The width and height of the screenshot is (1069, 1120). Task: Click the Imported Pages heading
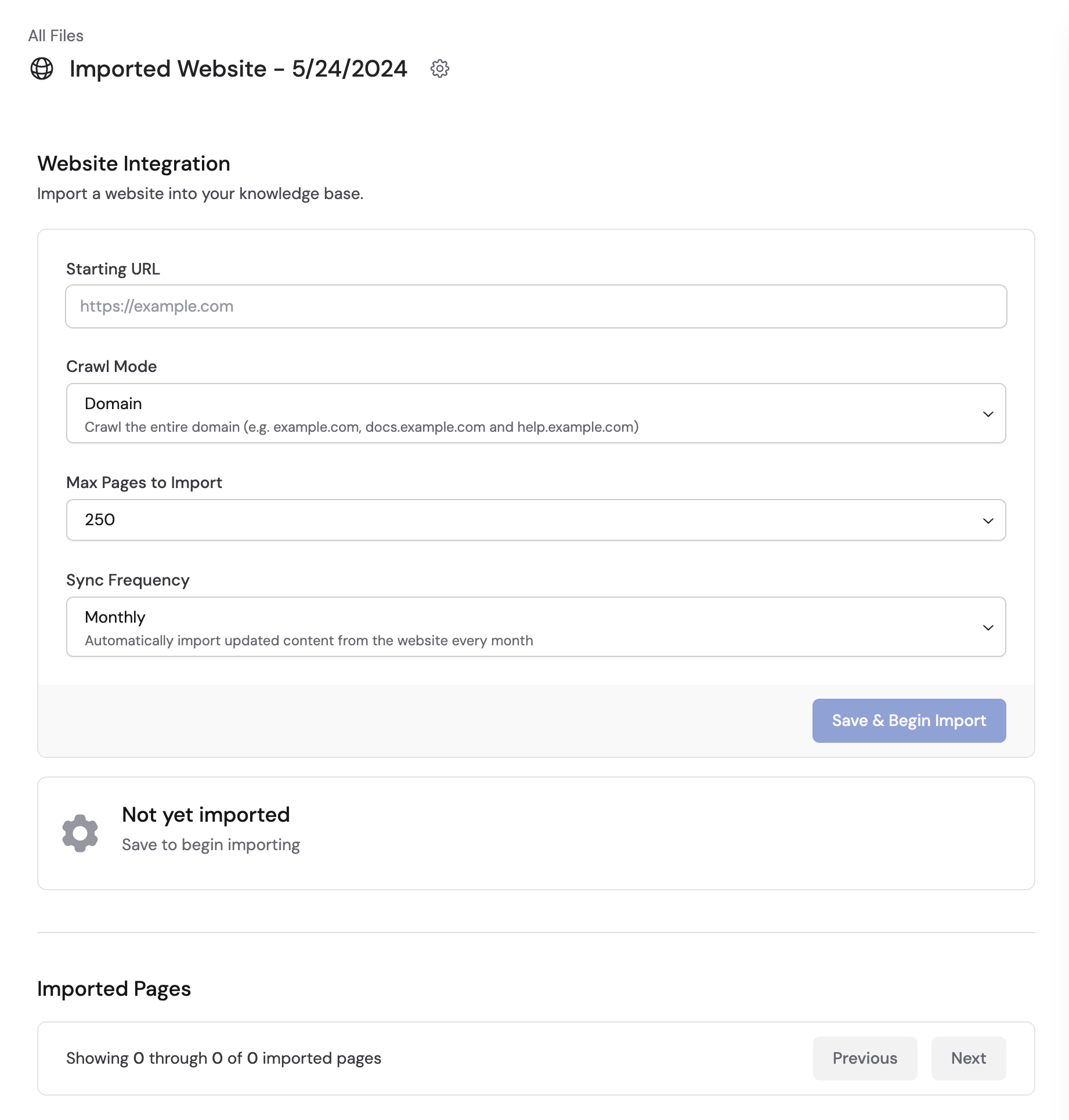click(x=114, y=988)
